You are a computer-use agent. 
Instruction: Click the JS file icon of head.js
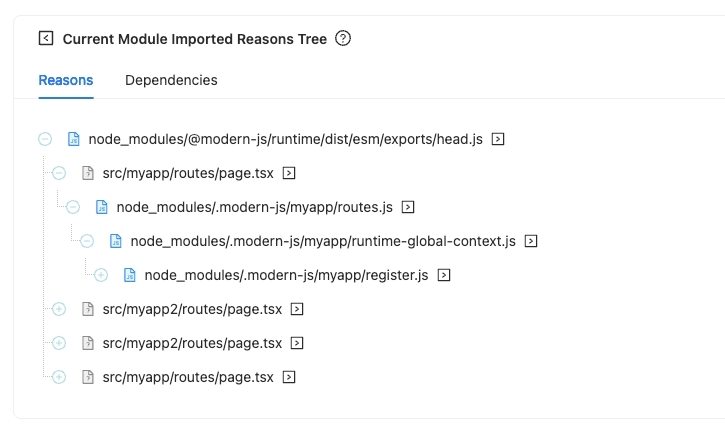74,139
